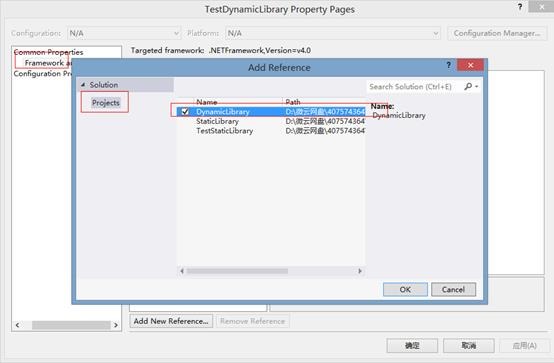
Task: Uncheck the DynamicLibrary project checkbox
Action: pos(184,112)
